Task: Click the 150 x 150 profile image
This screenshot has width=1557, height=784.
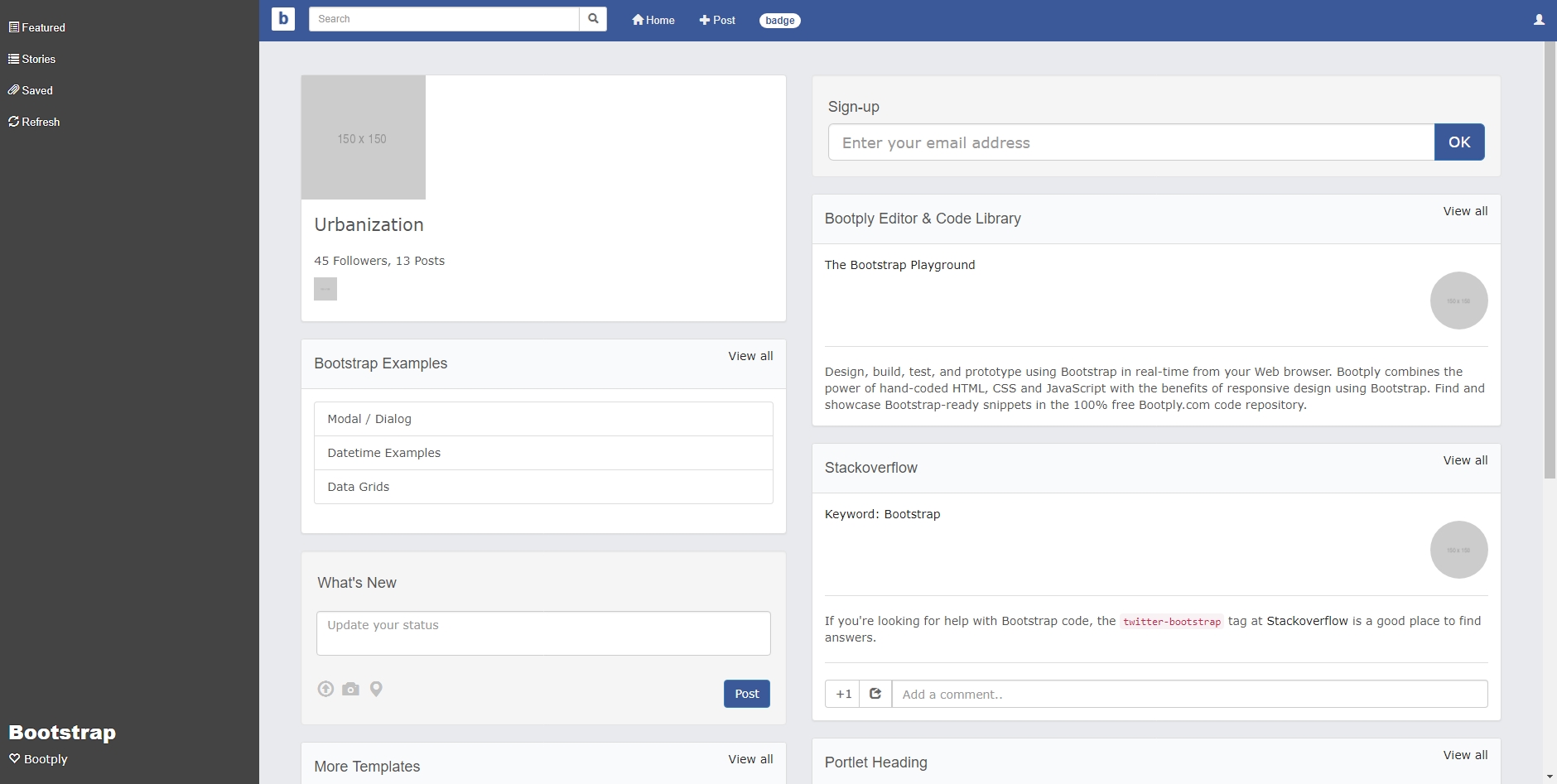Action: 364,137
